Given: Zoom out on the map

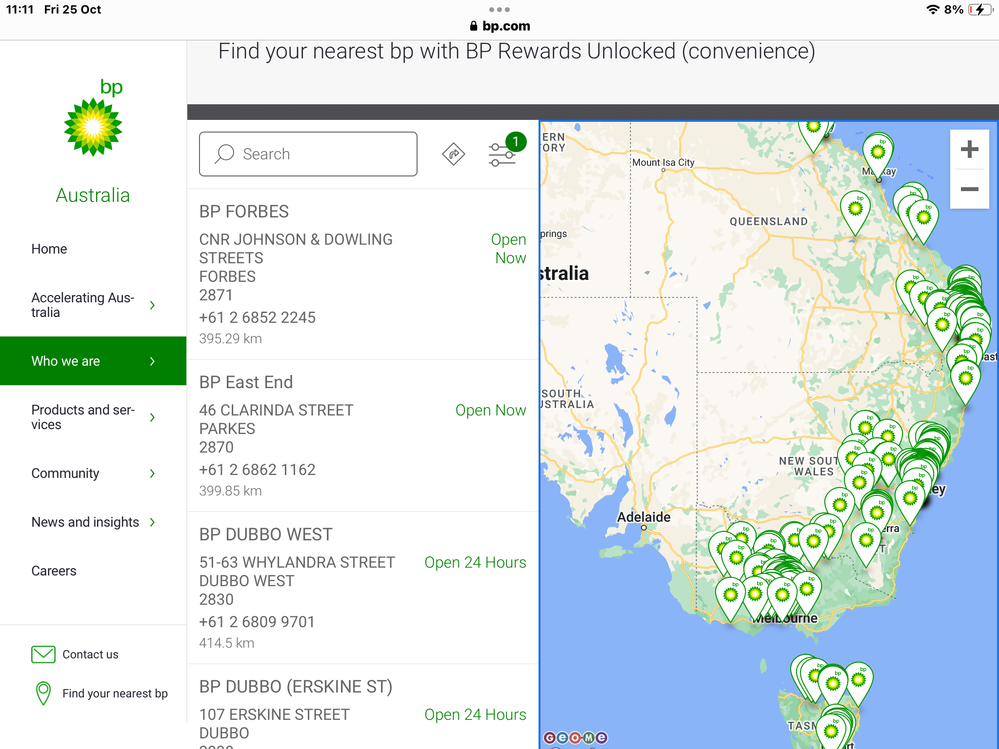Looking at the screenshot, I should [x=969, y=189].
